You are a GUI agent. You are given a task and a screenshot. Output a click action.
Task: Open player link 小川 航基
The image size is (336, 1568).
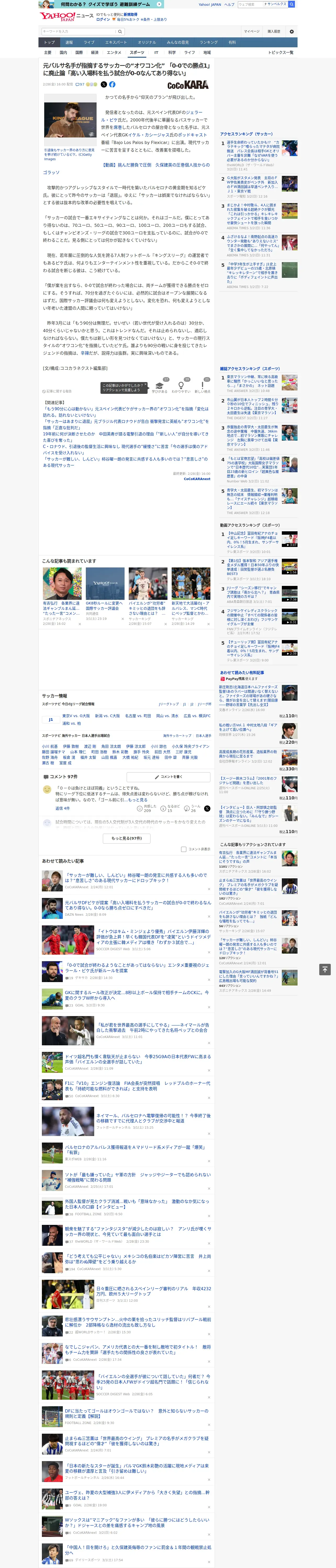point(50,746)
